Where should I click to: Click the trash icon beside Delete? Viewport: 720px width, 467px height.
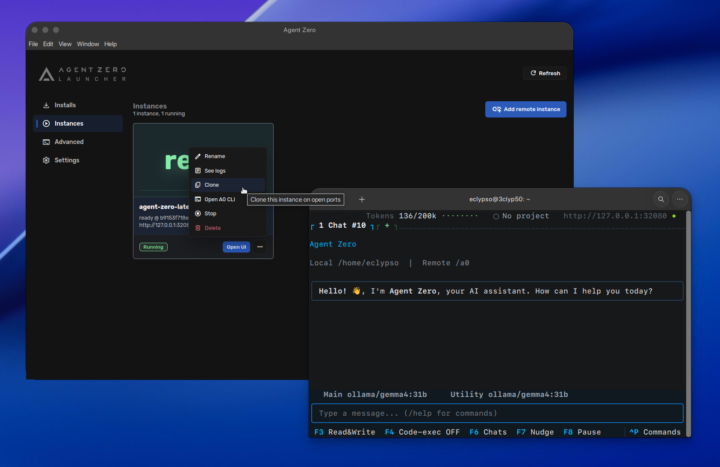[198, 228]
